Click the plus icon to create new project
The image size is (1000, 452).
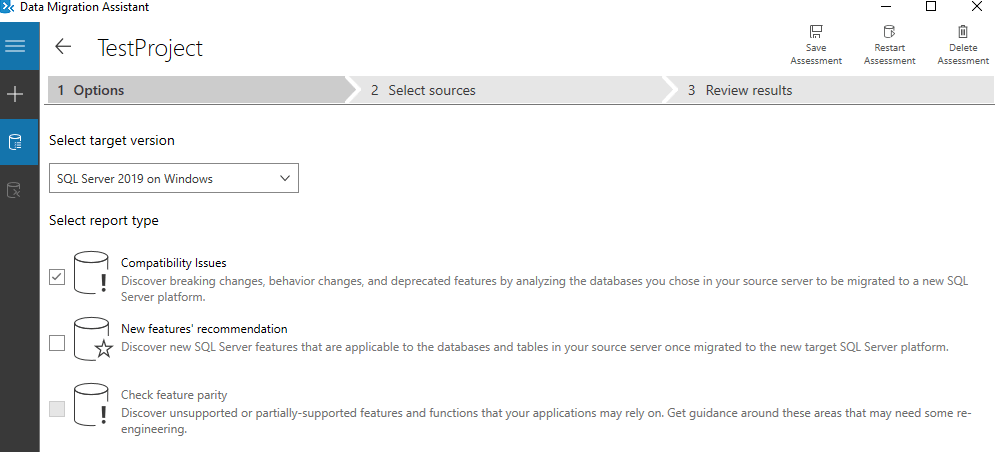(x=15, y=94)
